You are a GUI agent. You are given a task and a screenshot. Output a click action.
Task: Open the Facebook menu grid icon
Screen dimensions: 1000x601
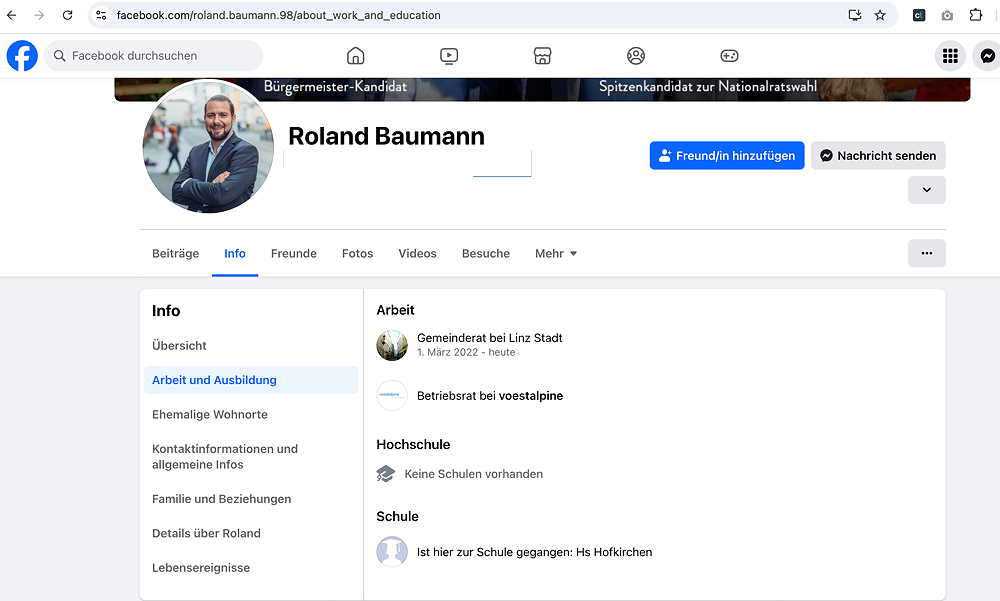pyautogui.click(x=950, y=56)
